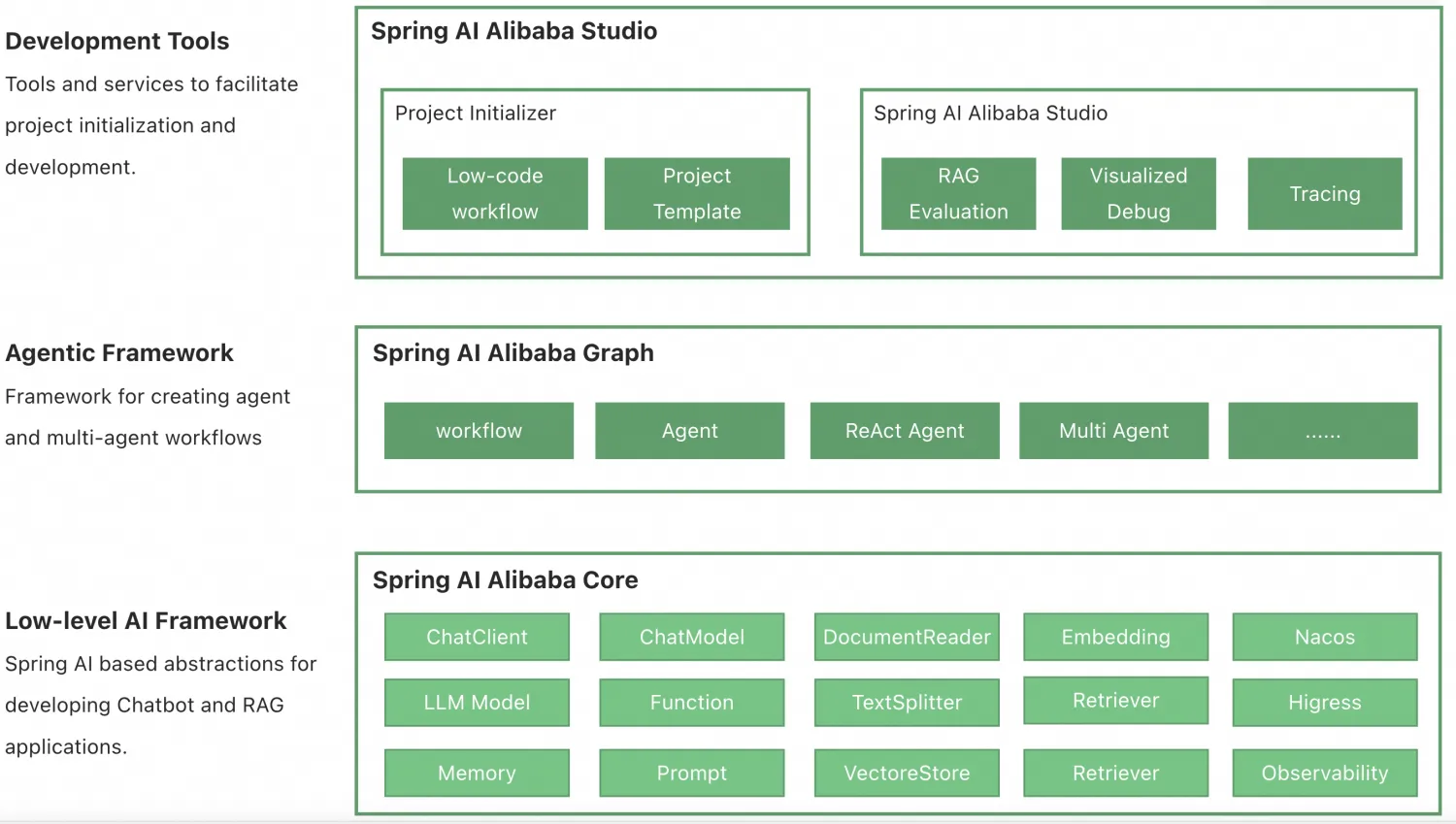Open the Nacos integration block

pyautogui.click(x=1324, y=637)
